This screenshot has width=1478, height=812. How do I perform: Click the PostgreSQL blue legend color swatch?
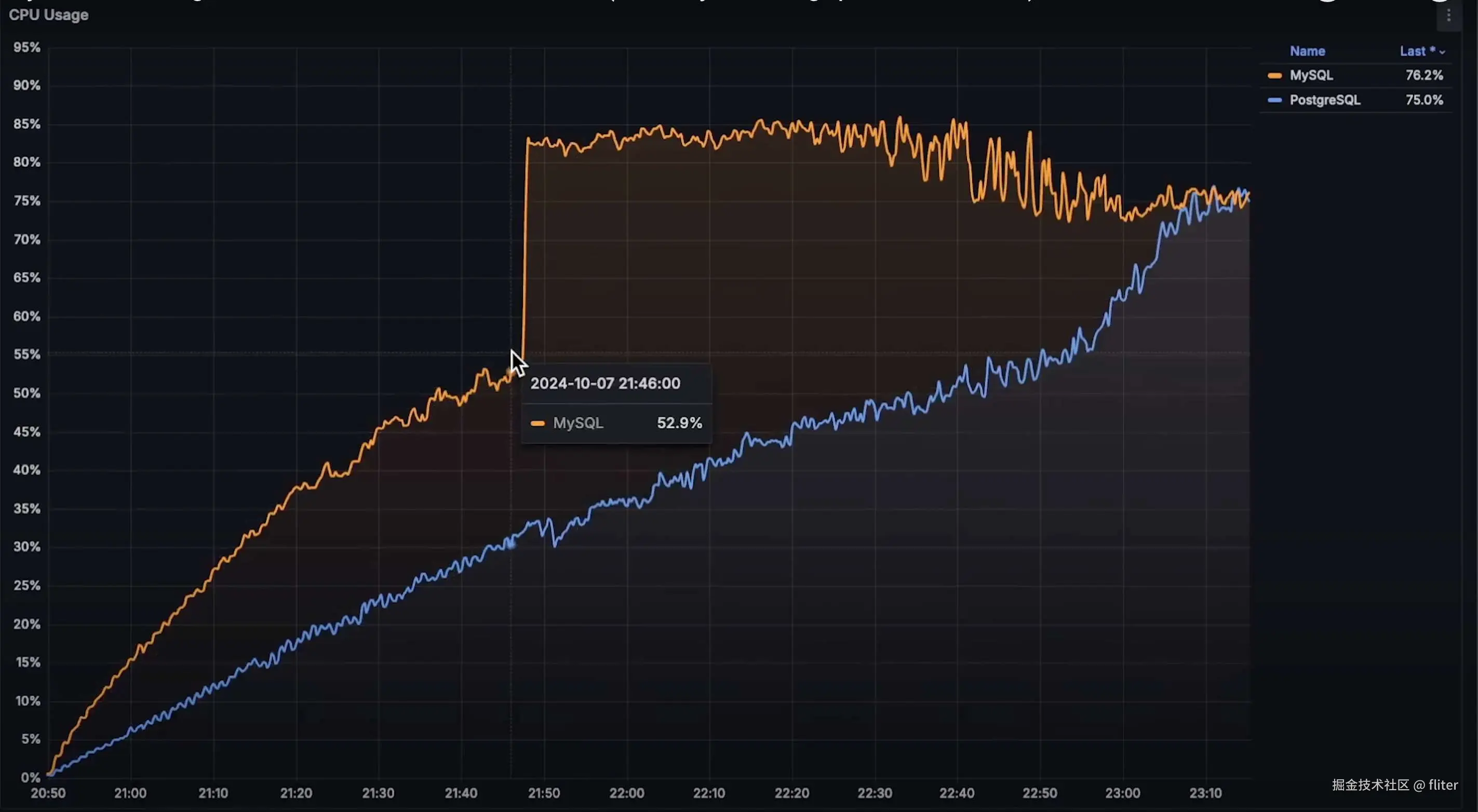click(x=1274, y=100)
